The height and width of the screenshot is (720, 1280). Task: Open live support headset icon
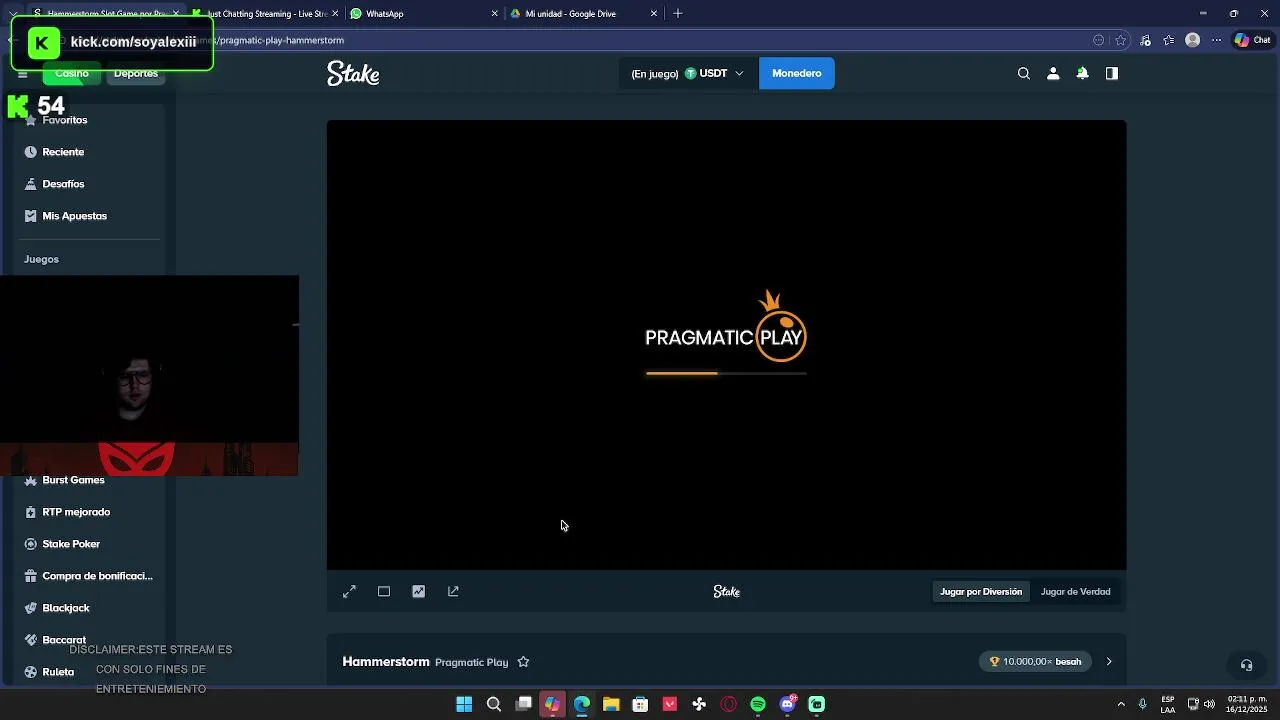[x=1246, y=665]
